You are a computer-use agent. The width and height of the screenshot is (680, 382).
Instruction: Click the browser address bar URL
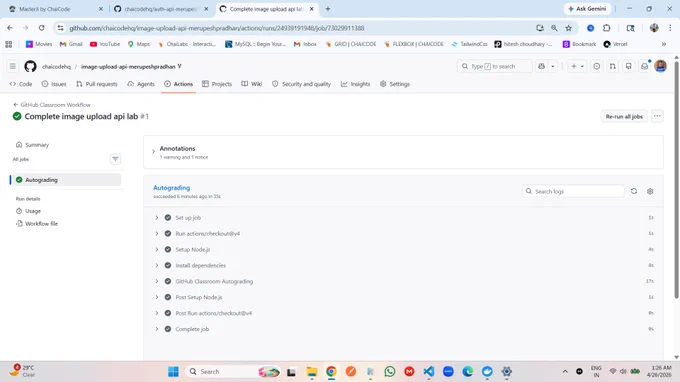click(216, 28)
